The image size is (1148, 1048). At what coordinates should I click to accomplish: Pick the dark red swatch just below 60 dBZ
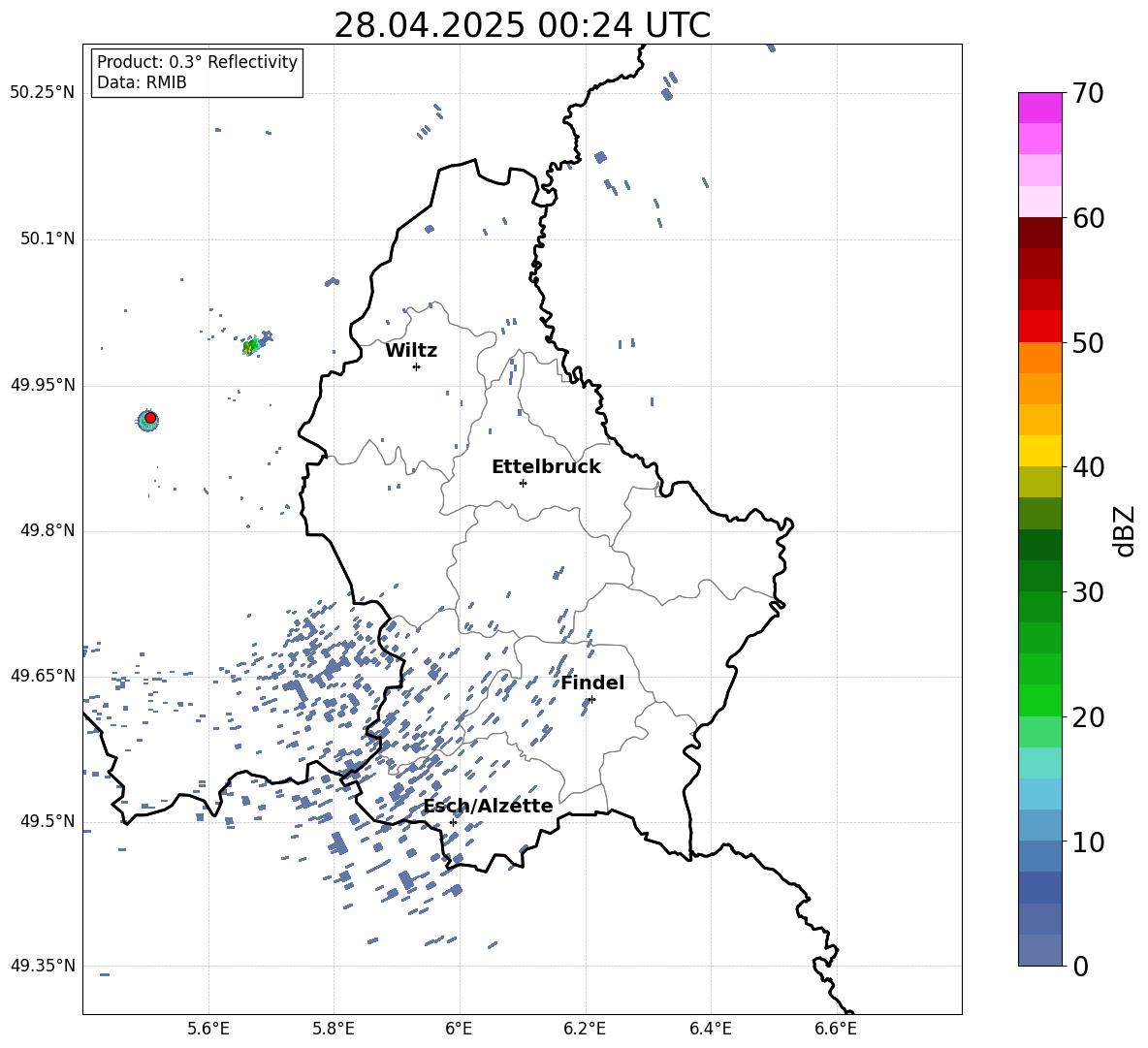pyautogui.click(x=1039, y=233)
